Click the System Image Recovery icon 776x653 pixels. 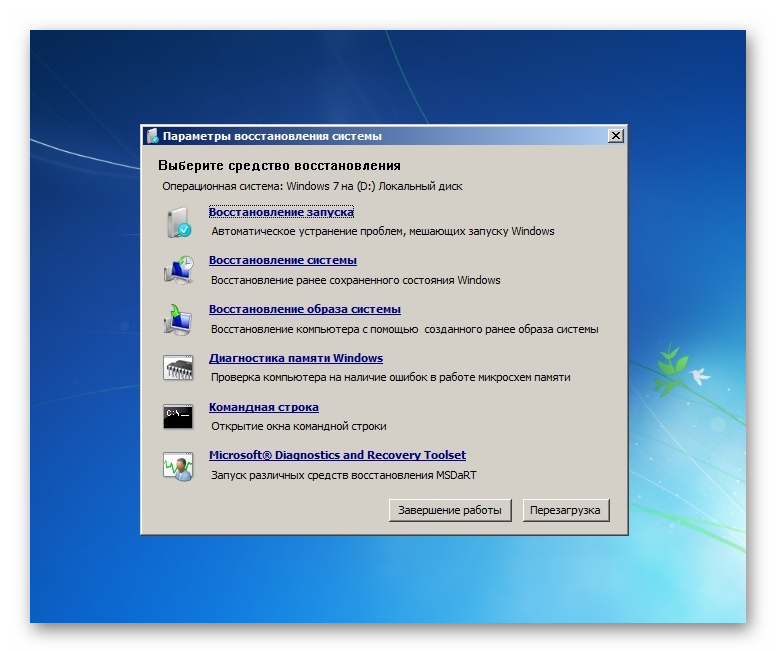click(x=178, y=319)
